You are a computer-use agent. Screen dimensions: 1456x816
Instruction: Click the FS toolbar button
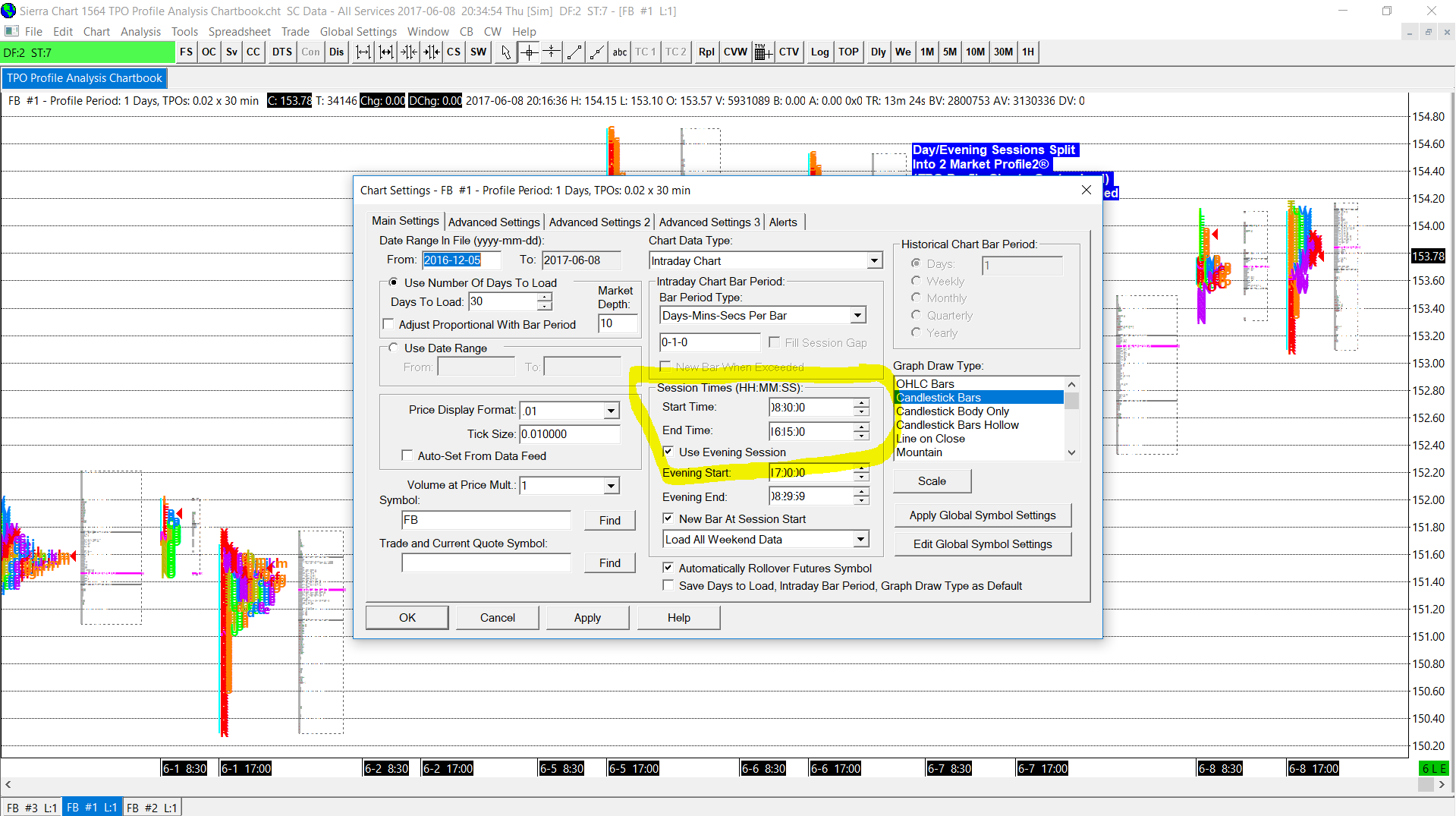point(186,52)
